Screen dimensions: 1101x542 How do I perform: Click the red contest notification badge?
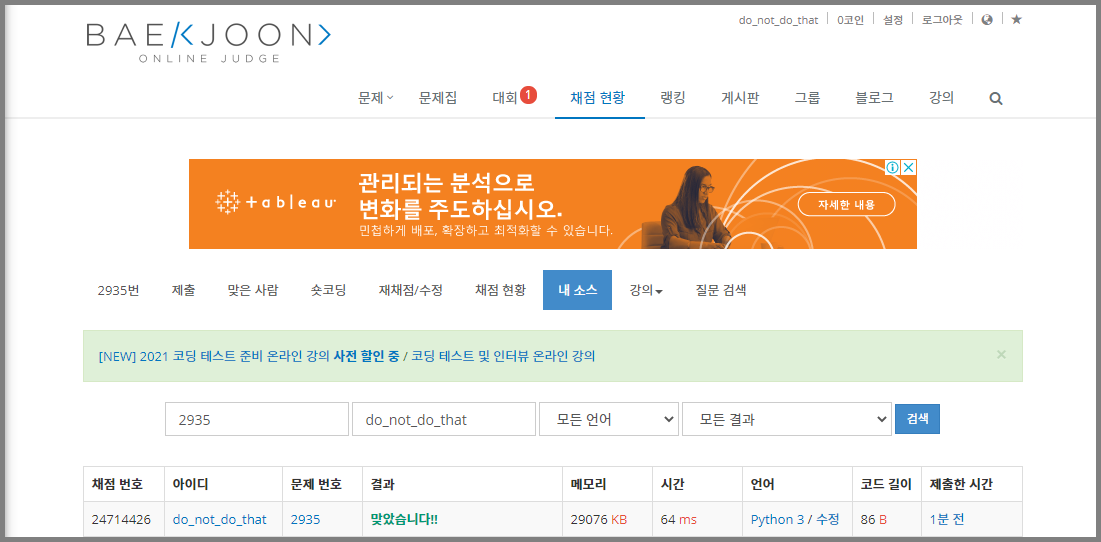coord(529,95)
